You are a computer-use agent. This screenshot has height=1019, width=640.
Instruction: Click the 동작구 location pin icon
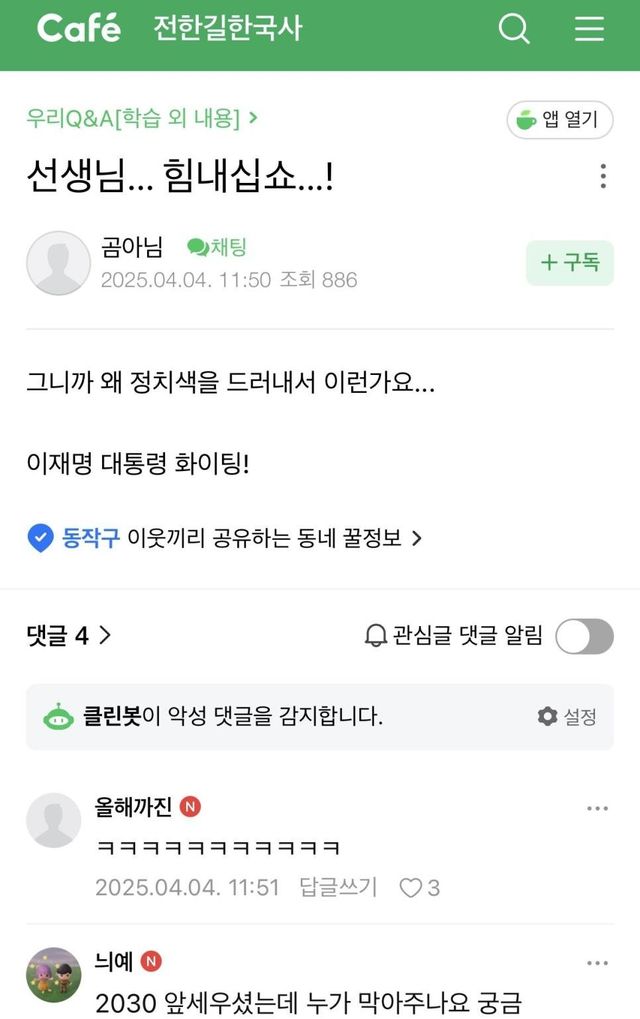pos(40,538)
